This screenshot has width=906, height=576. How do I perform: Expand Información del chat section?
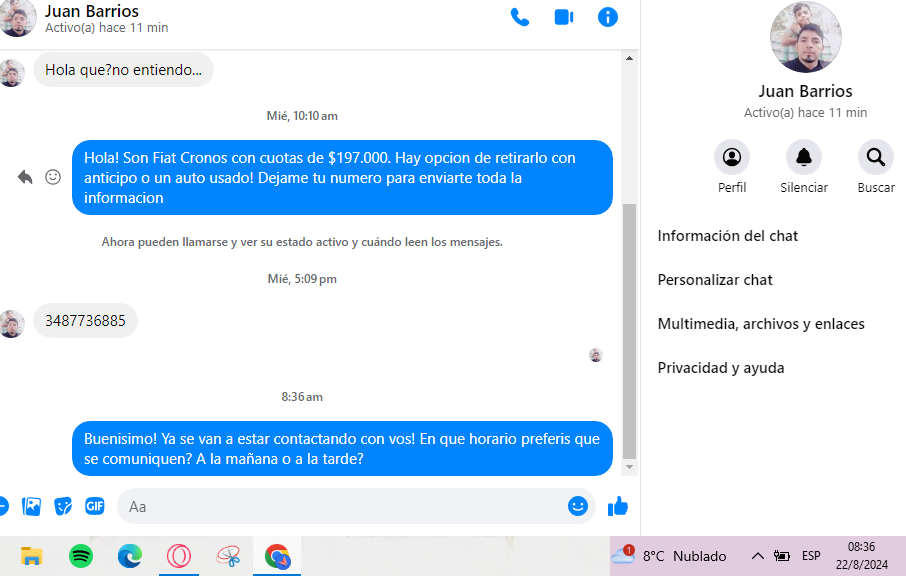[x=727, y=236]
